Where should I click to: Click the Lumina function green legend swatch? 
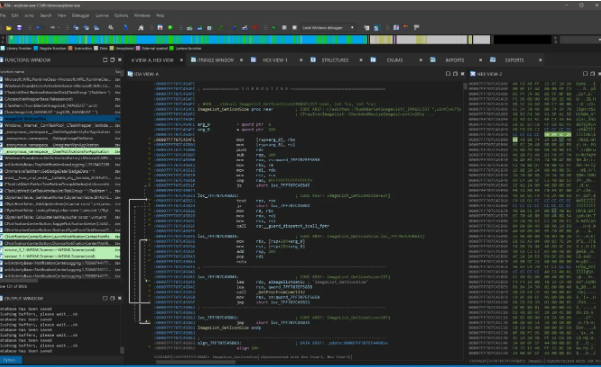(172, 48)
